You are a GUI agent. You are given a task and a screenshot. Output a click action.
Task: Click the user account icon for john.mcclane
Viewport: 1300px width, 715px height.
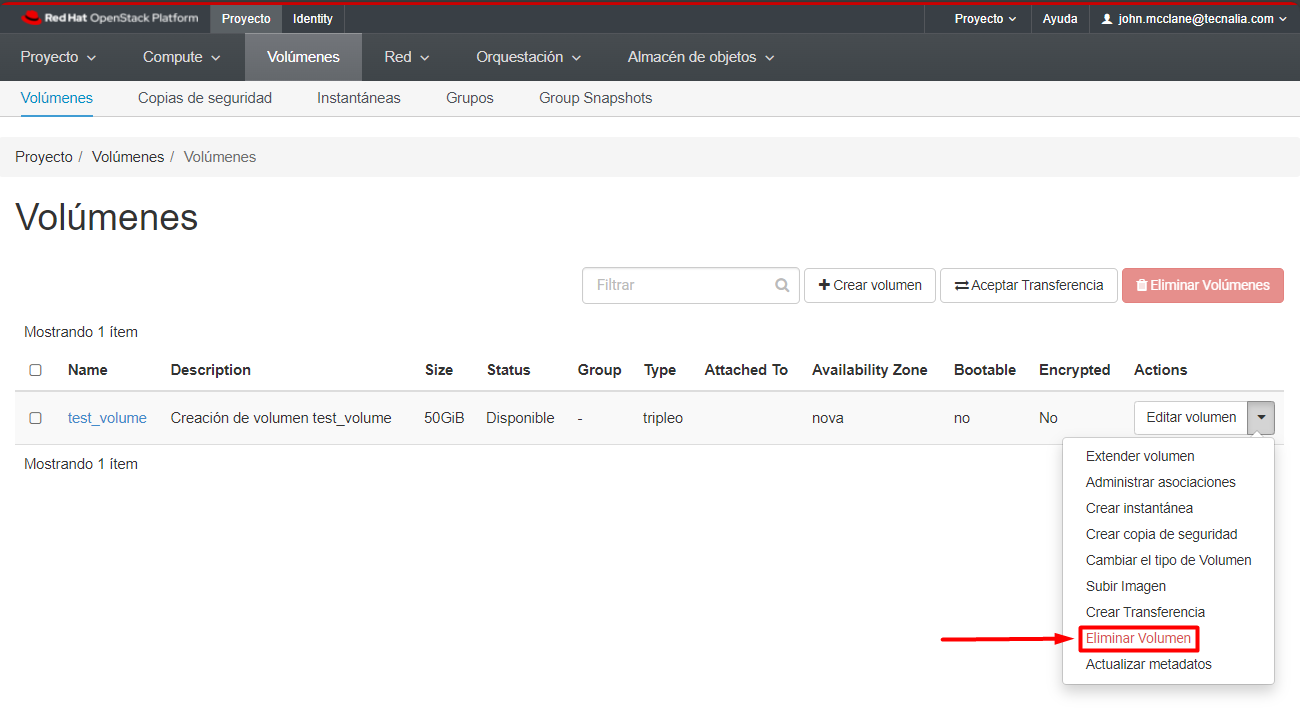coord(1107,19)
